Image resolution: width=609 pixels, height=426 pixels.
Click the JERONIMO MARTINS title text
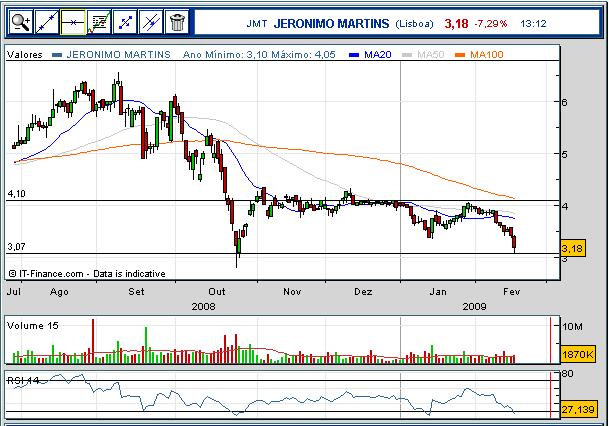[x=331, y=24]
